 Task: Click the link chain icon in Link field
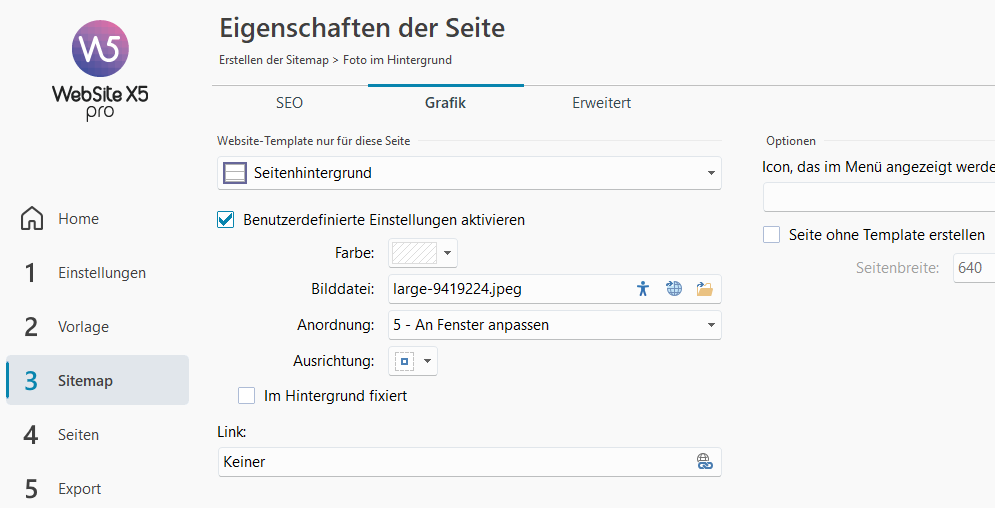704,461
